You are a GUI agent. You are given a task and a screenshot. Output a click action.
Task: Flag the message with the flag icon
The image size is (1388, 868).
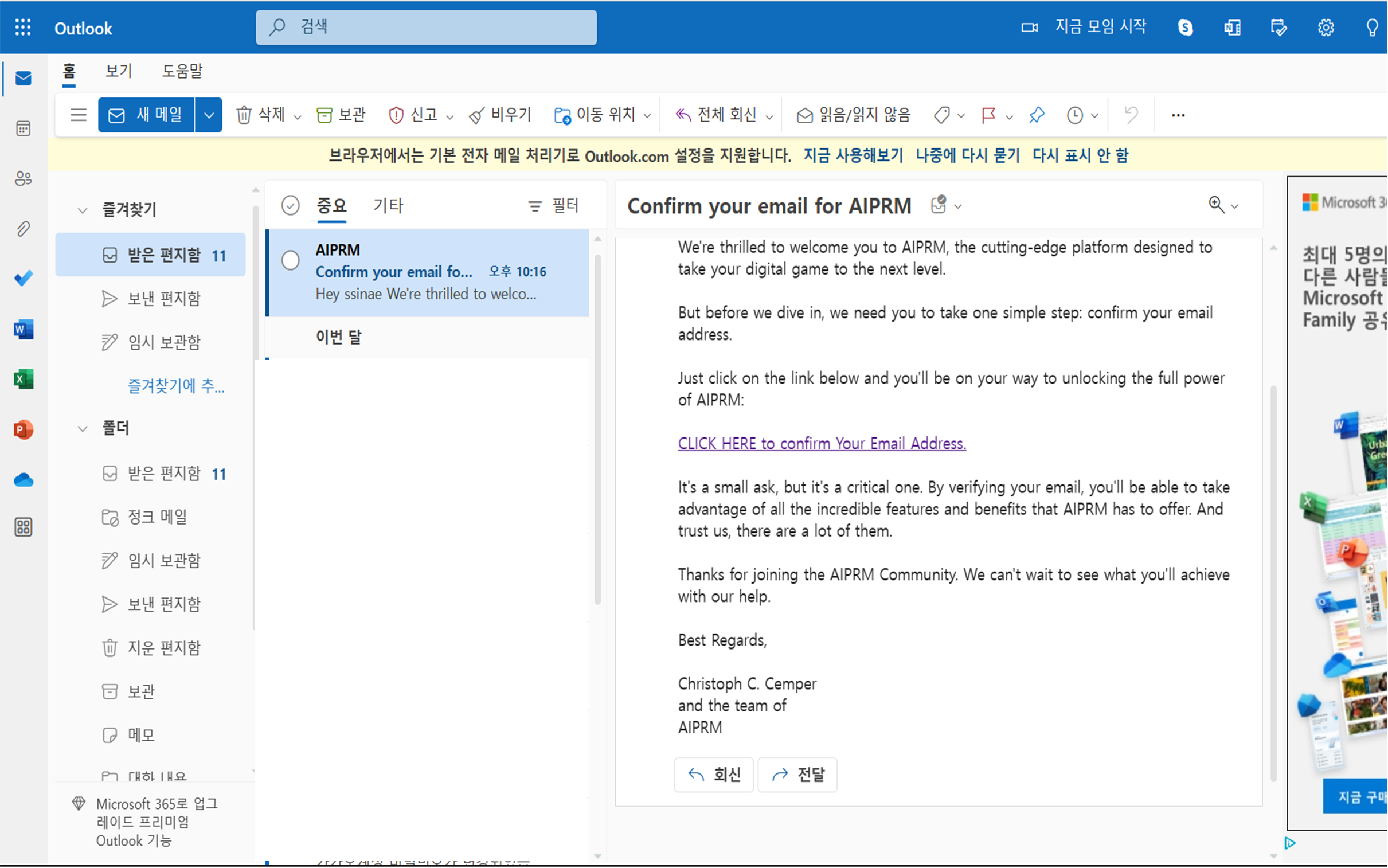pyautogui.click(x=989, y=115)
